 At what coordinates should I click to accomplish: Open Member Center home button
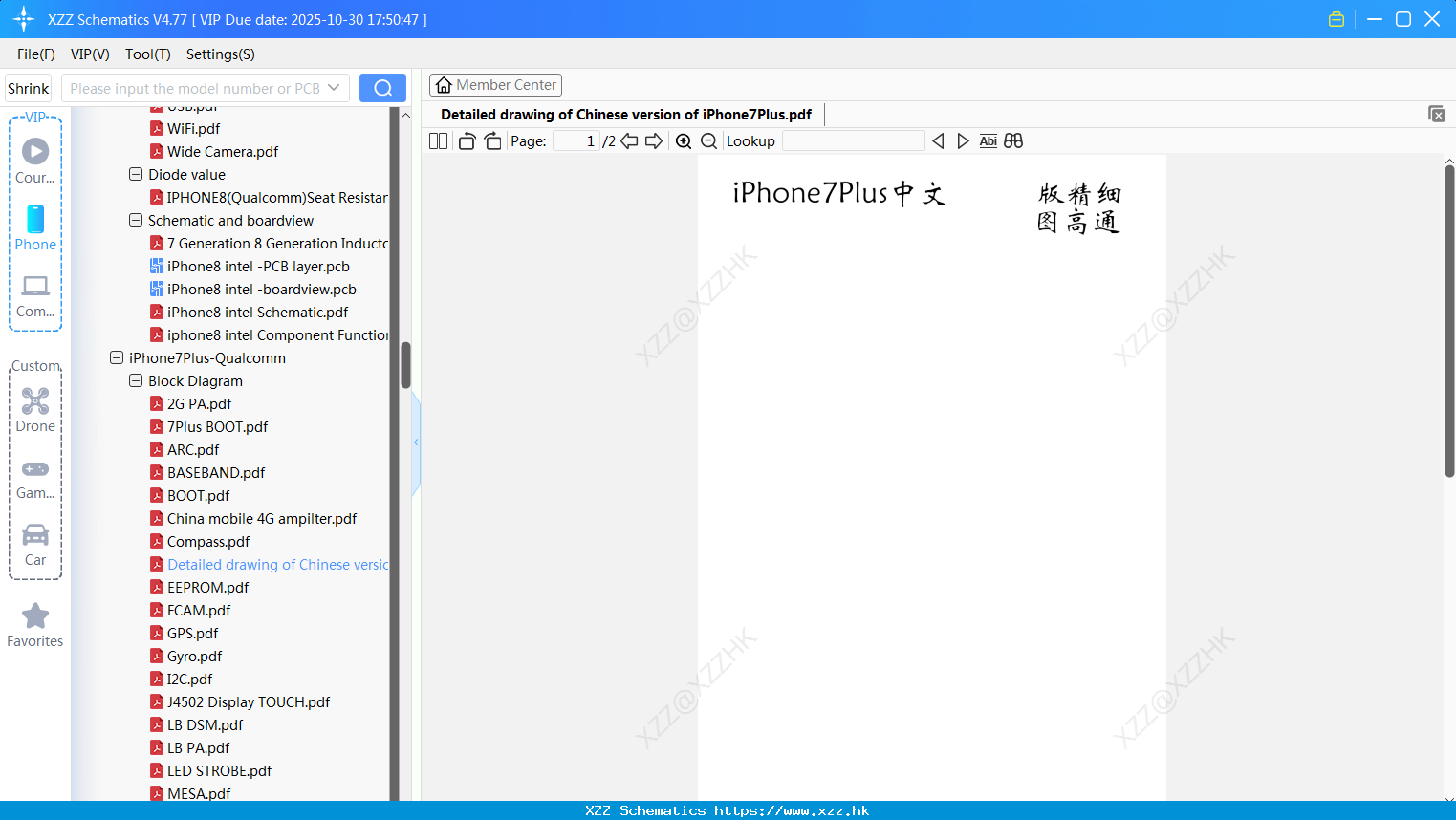tap(495, 85)
